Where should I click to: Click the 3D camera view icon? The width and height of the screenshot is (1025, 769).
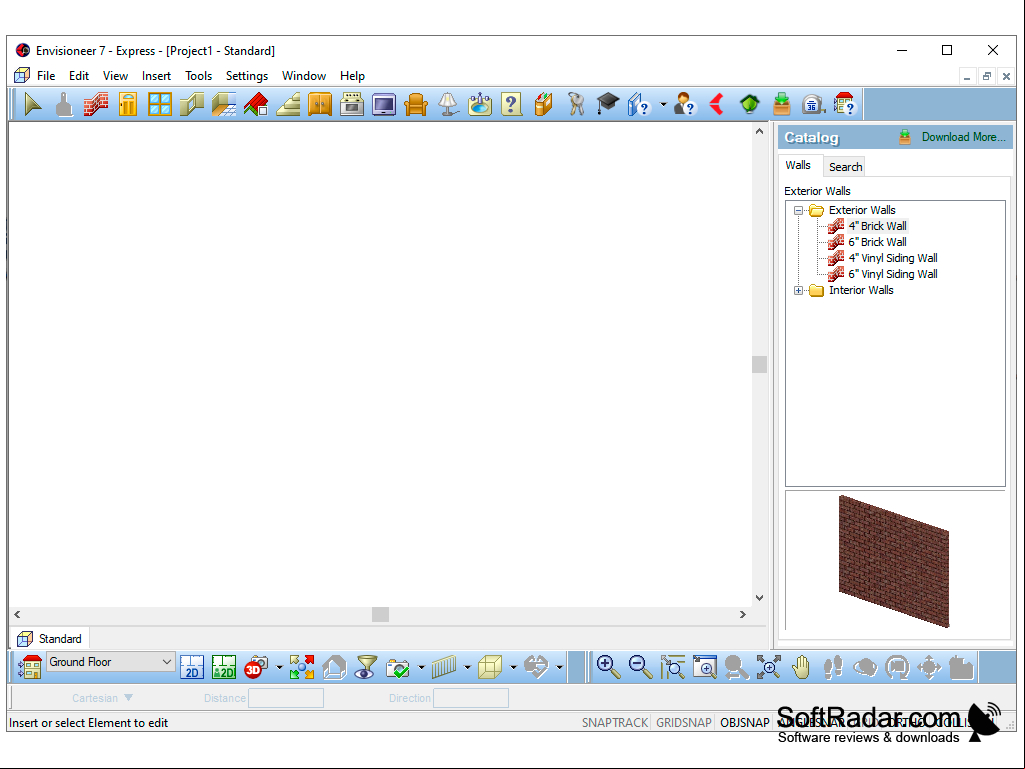point(256,667)
